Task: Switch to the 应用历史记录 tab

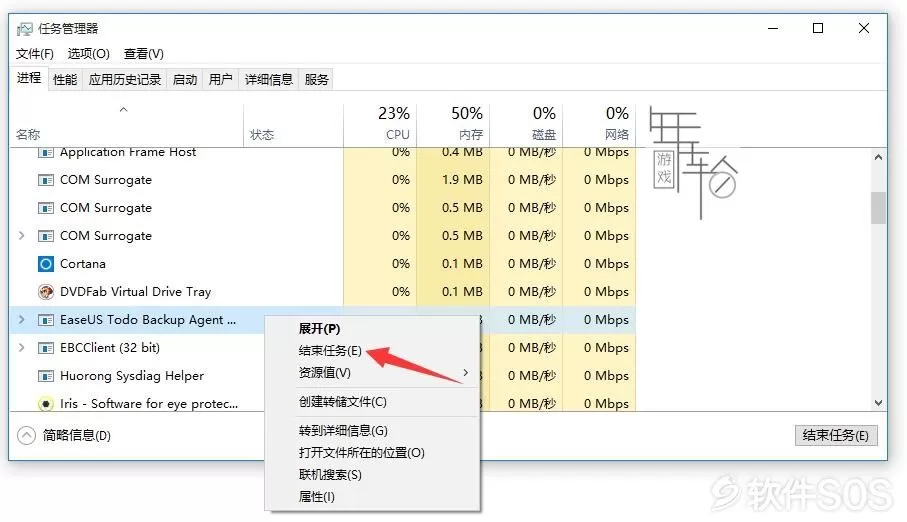Action: coord(125,79)
